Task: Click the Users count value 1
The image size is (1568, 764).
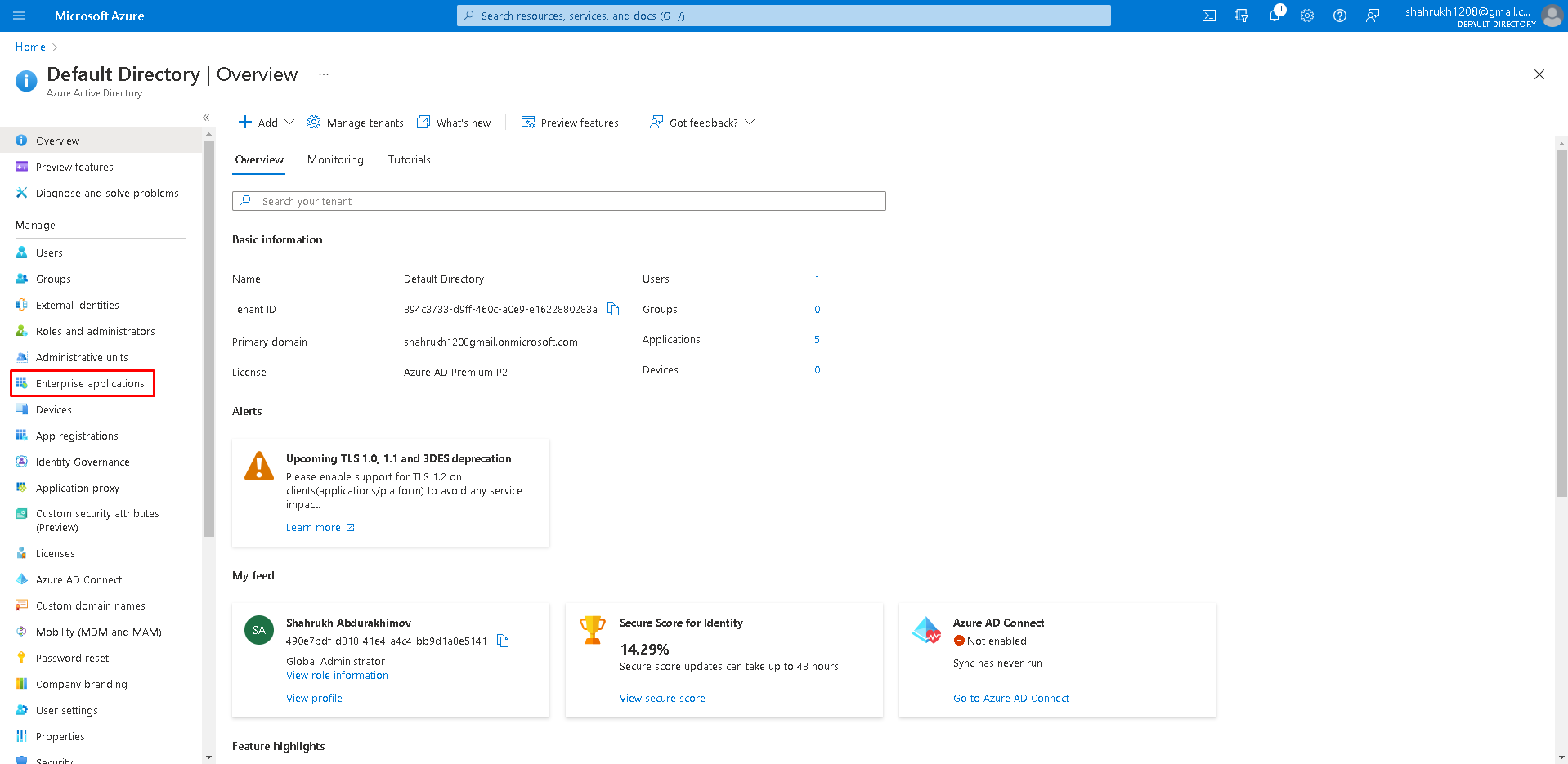Action: pos(817,279)
